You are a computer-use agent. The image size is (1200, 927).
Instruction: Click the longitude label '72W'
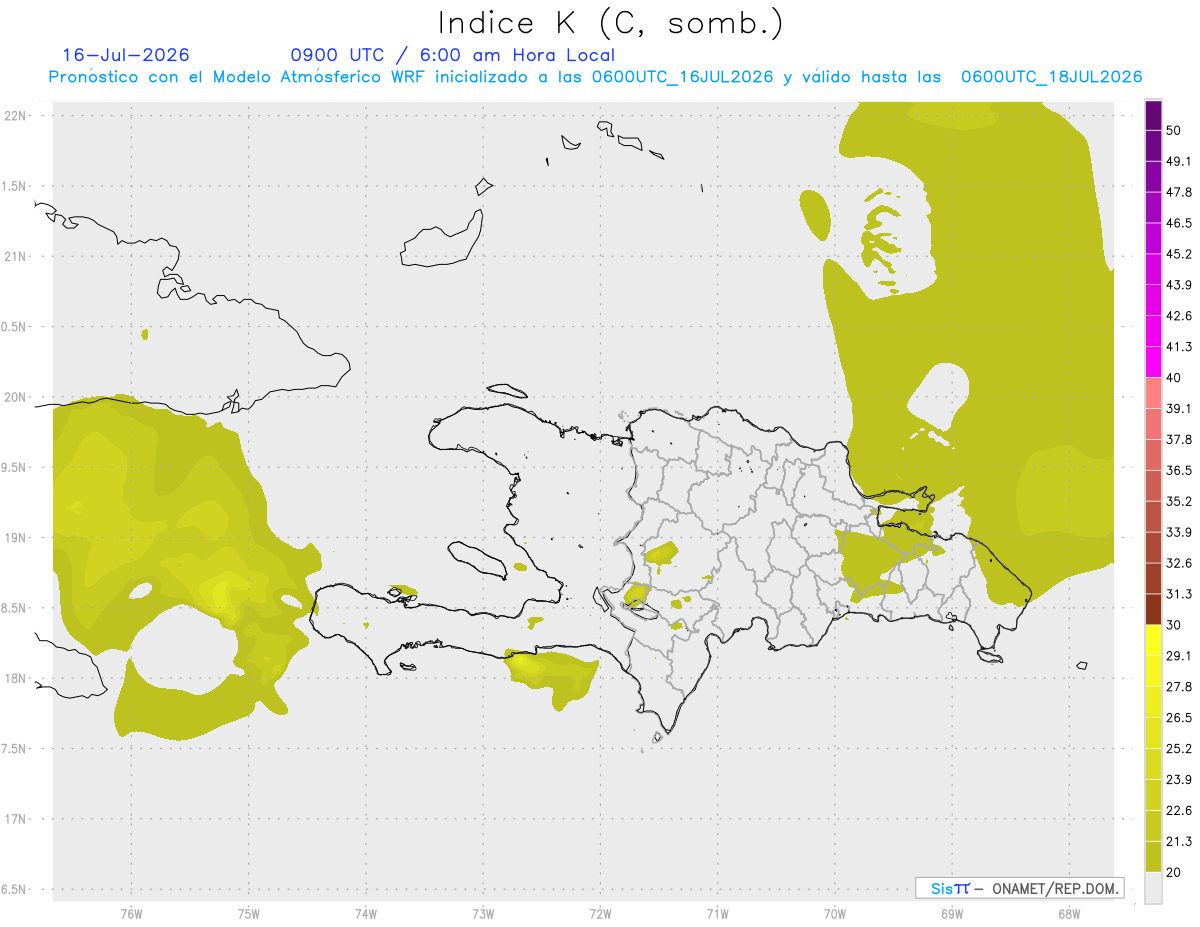(x=600, y=913)
